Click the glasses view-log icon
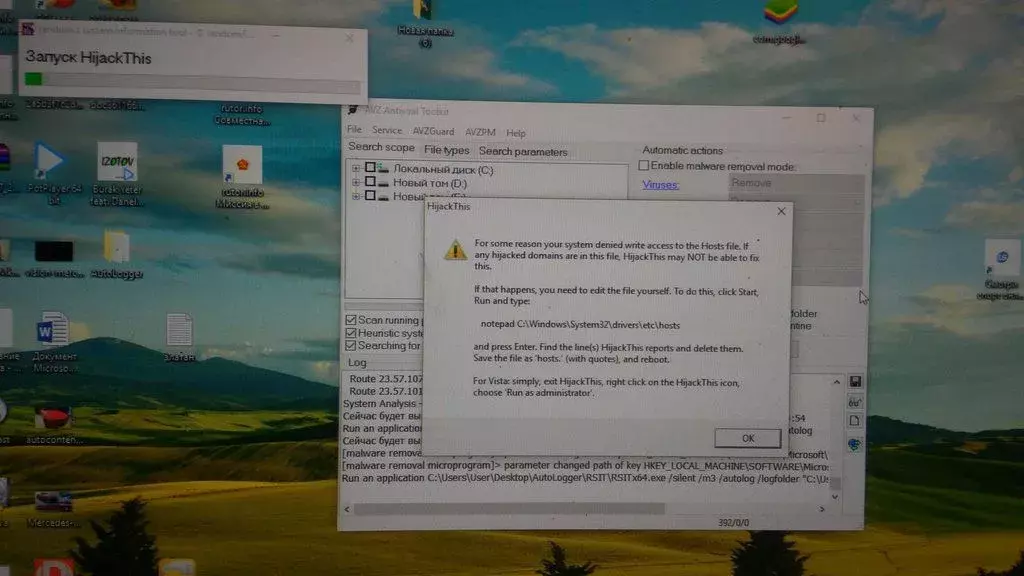This screenshot has width=1024, height=576. [854, 402]
